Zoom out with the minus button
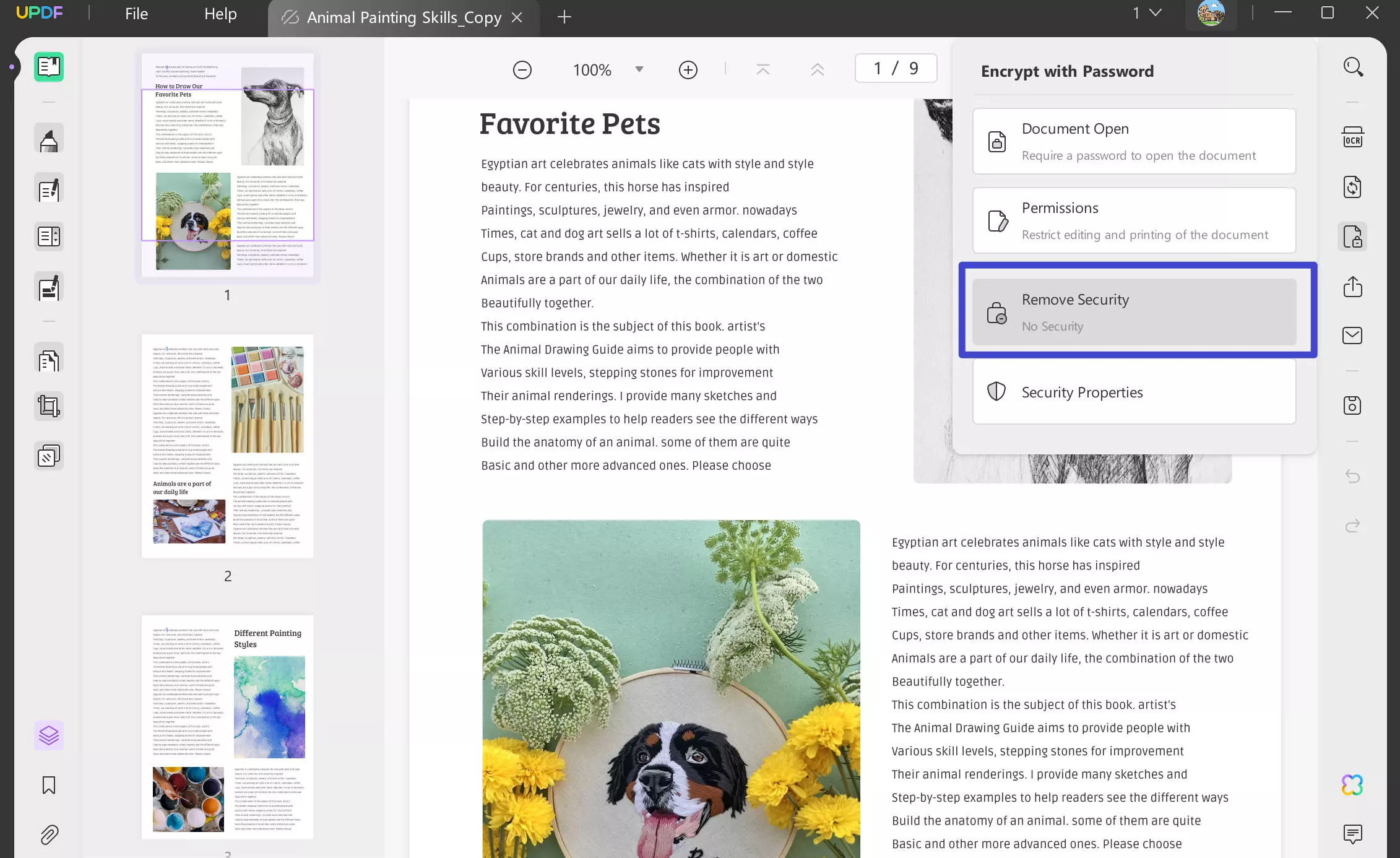This screenshot has width=1400, height=858. coord(522,69)
